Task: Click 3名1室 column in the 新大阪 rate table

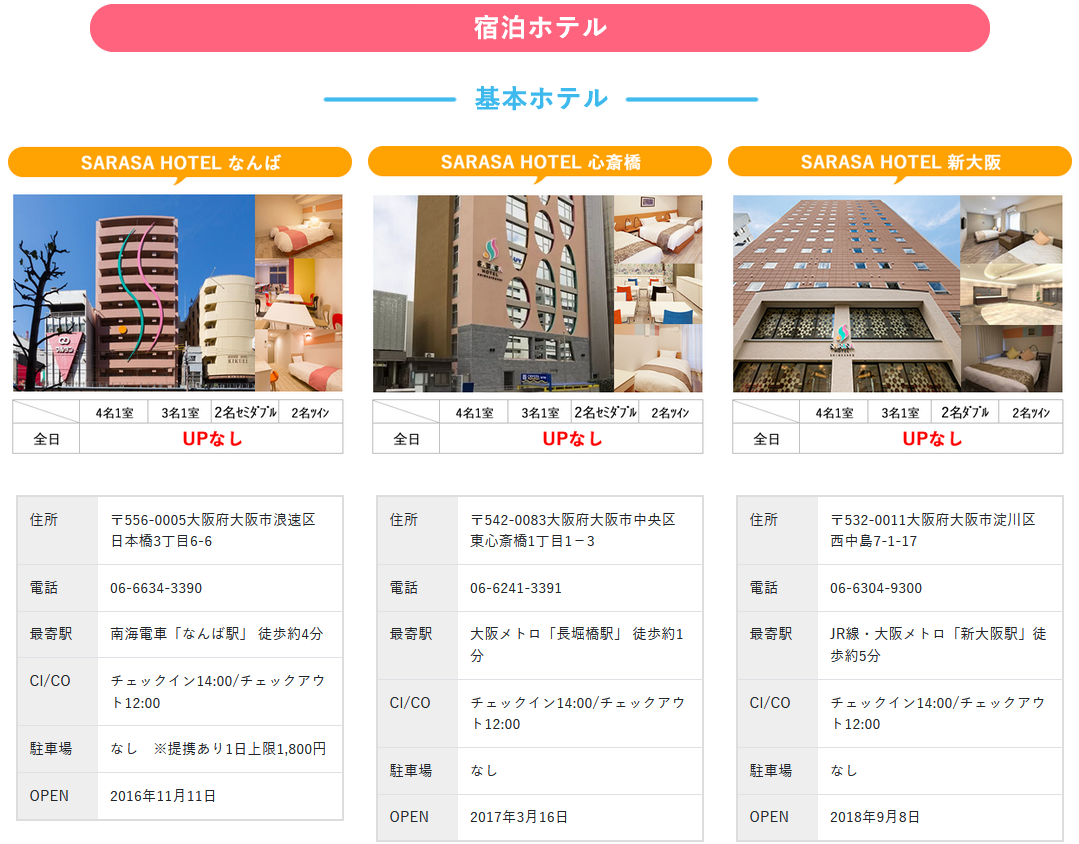Action: click(900, 412)
